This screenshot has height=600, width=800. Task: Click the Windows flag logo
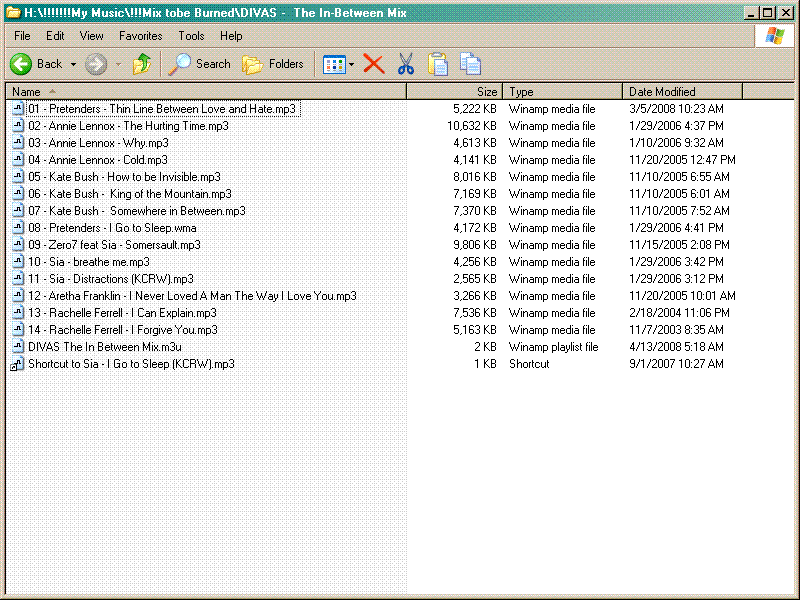tap(774, 36)
